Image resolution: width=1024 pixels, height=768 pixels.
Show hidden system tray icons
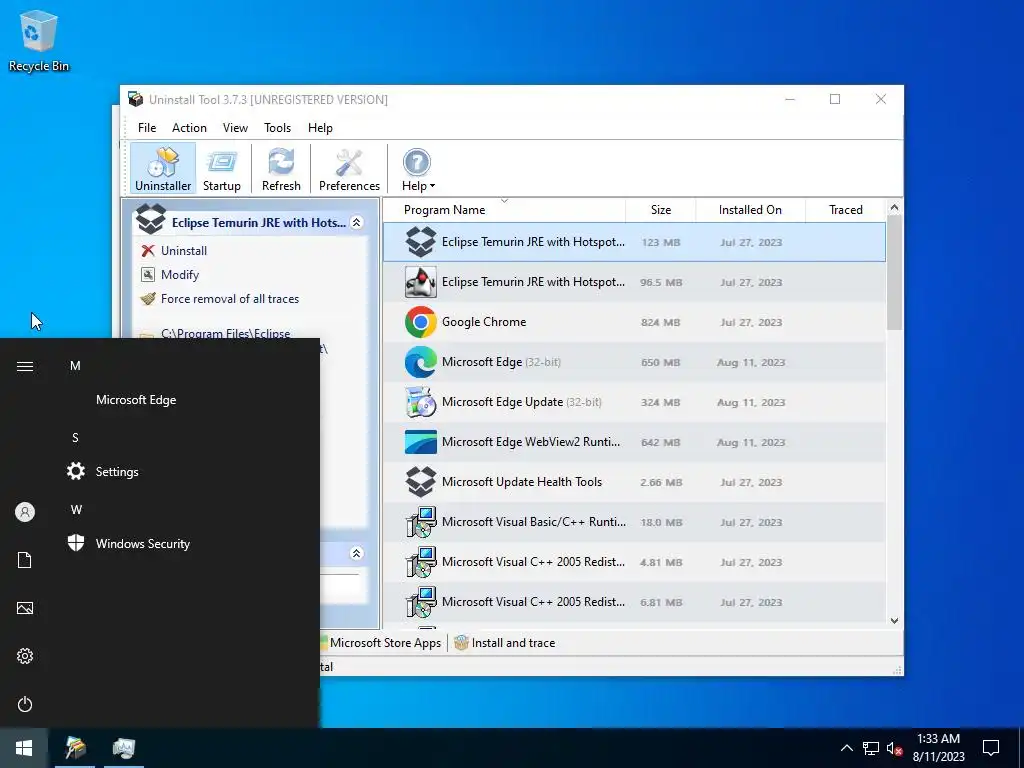(x=846, y=748)
